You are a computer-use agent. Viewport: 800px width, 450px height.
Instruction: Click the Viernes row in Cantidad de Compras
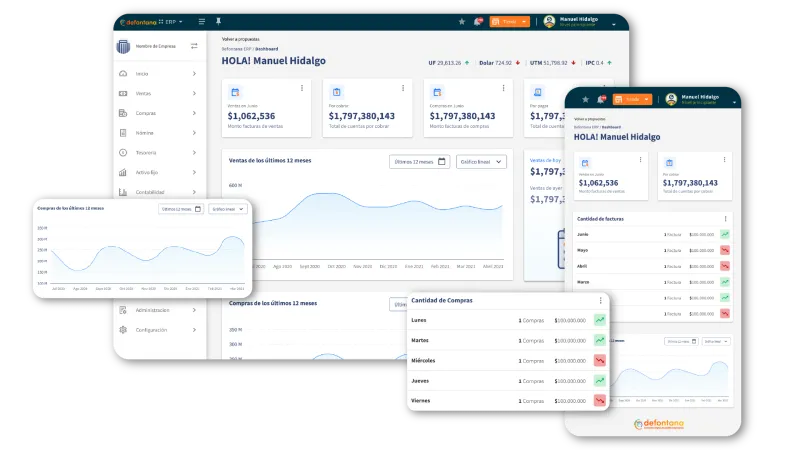coord(508,401)
